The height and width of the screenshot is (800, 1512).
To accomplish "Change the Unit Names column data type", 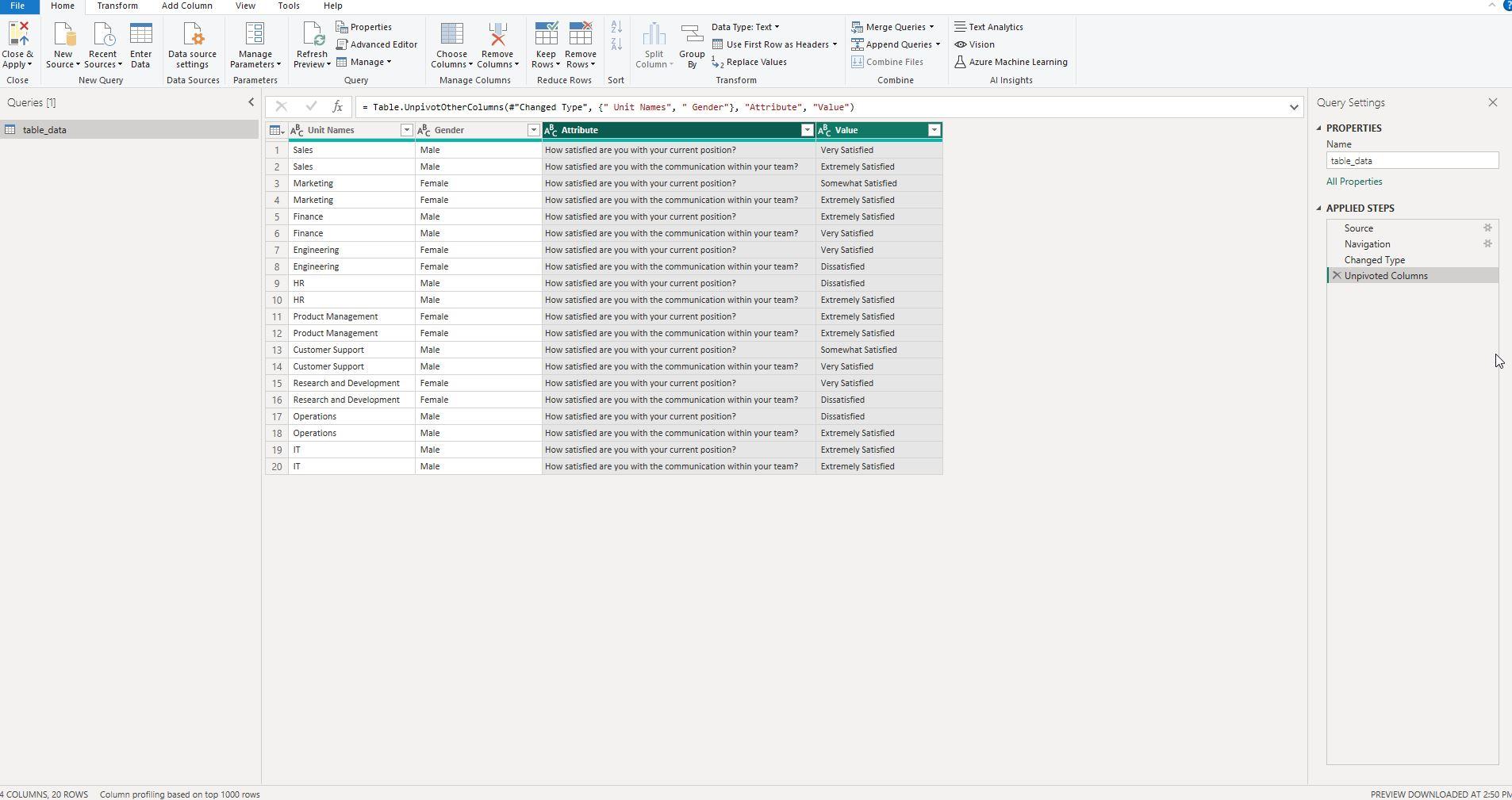I will 297,130.
